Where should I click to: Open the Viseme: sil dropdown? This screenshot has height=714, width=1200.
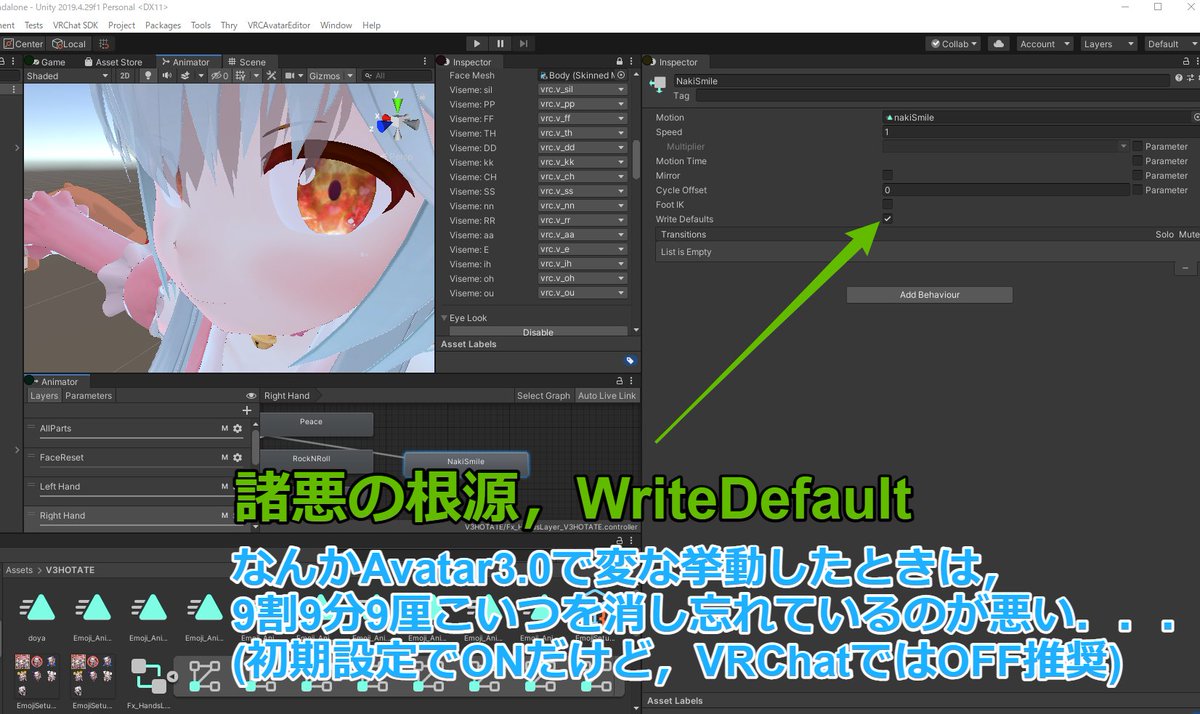pyautogui.click(x=582, y=89)
